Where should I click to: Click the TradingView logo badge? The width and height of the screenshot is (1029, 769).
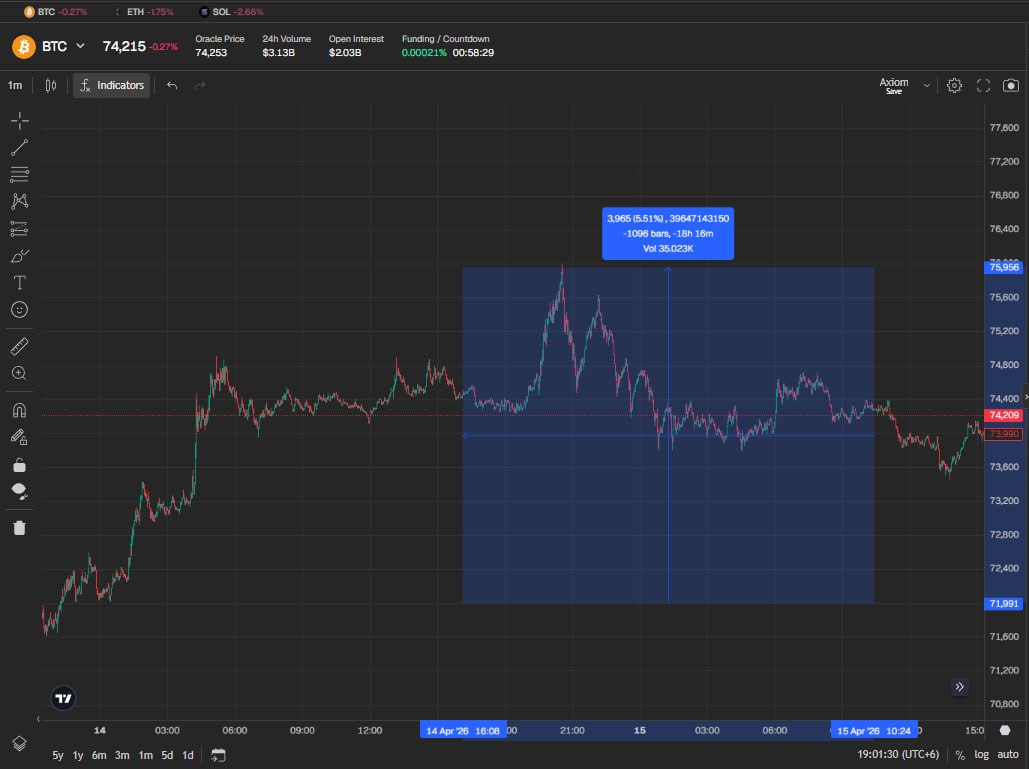[x=64, y=698]
